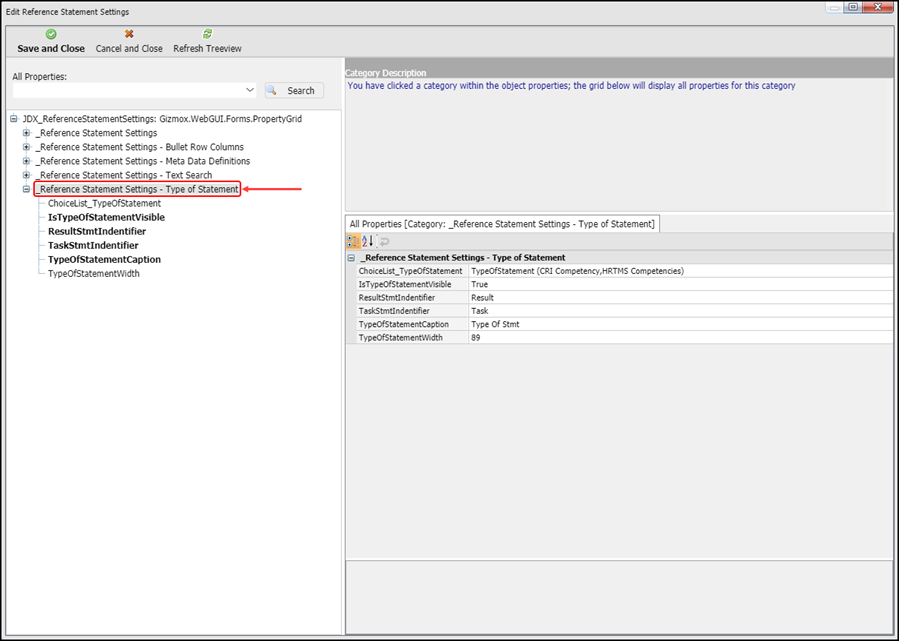The width and height of the screenshot is (899, 641).
Task: Click the orange Cancel and Close X icon
Action: (129, 34)
